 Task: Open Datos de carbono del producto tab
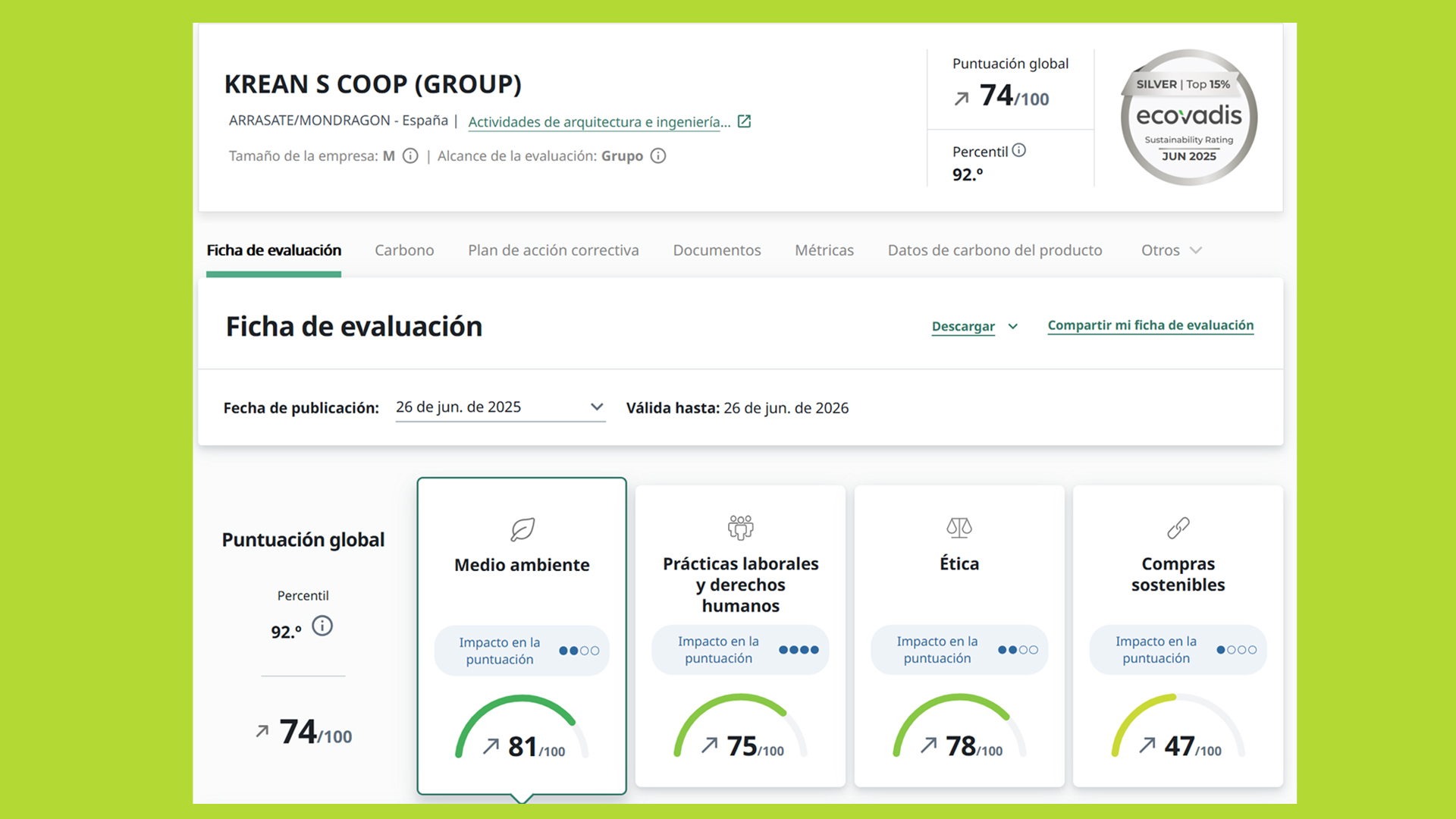click(x=995, y=250)
